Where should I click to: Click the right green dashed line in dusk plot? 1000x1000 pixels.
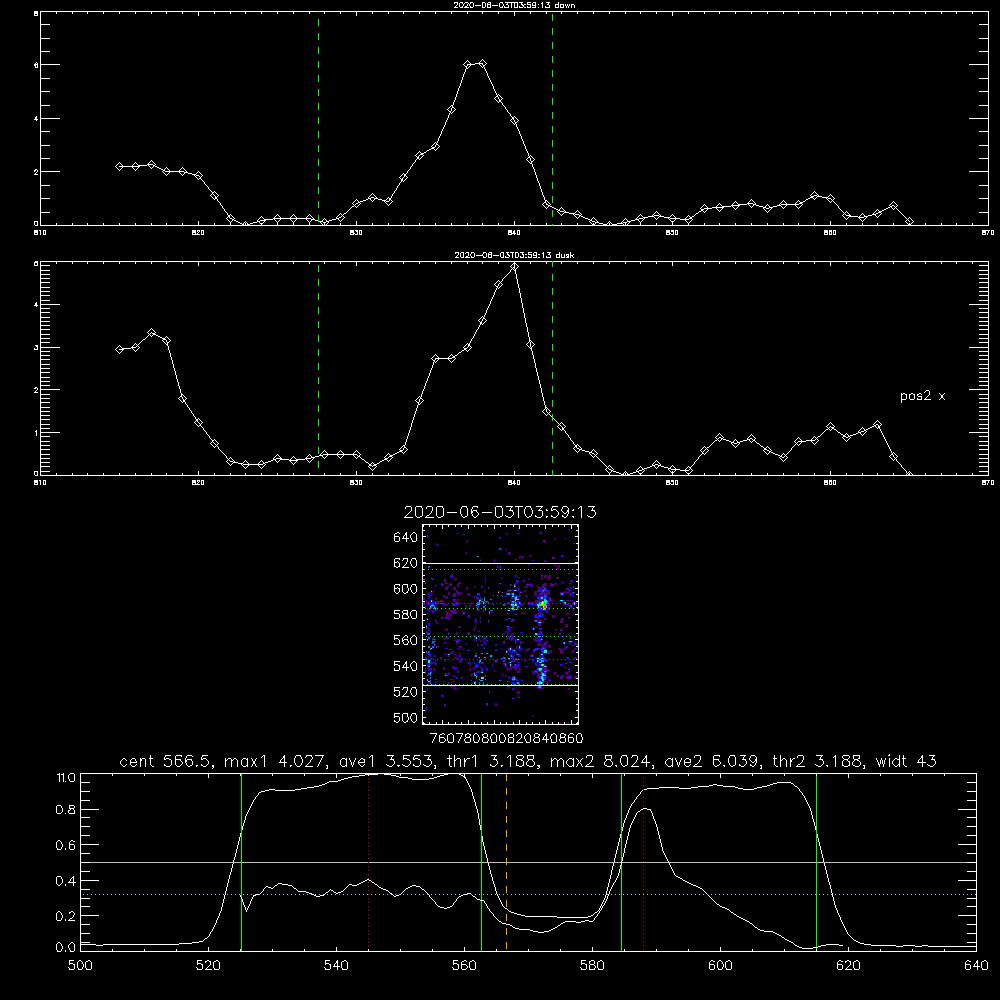[x=552, y=369]
